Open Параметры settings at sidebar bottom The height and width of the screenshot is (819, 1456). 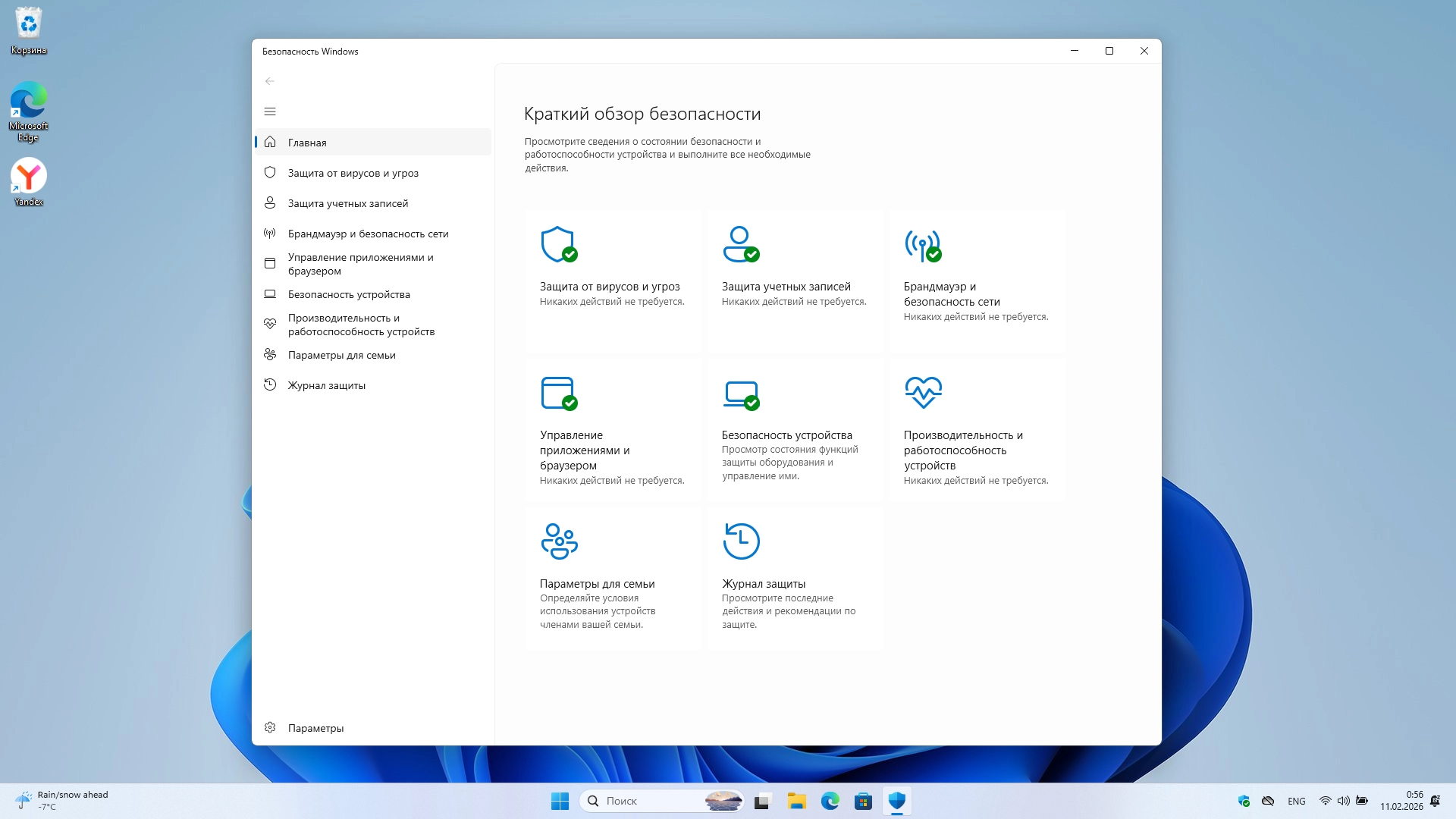(x=315, y=728)
